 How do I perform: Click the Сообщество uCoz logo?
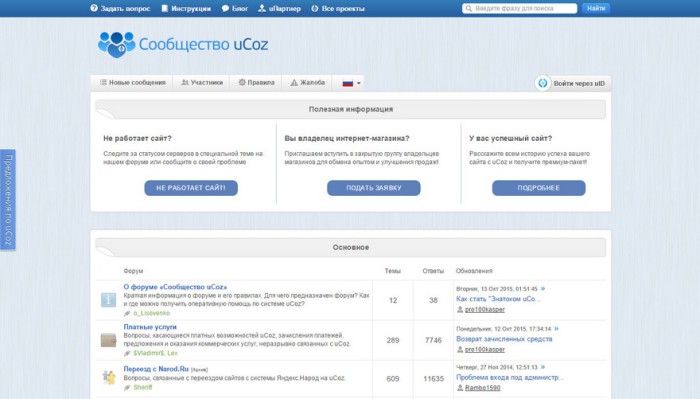tap(183, 44)
